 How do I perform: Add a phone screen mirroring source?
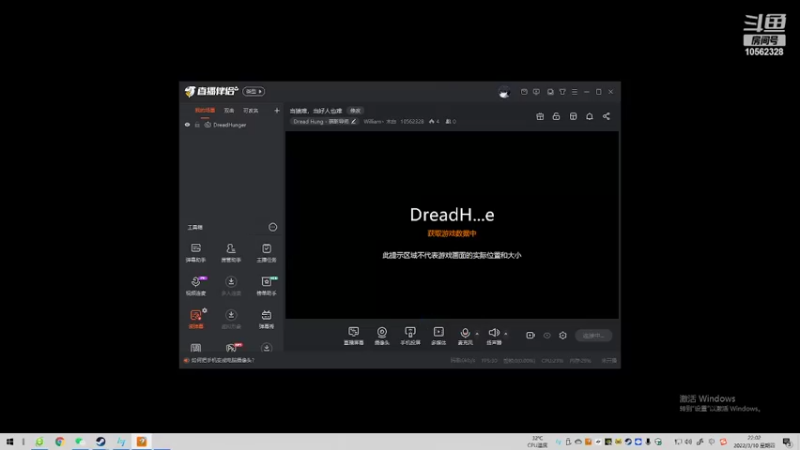click(x=410, y=336)
